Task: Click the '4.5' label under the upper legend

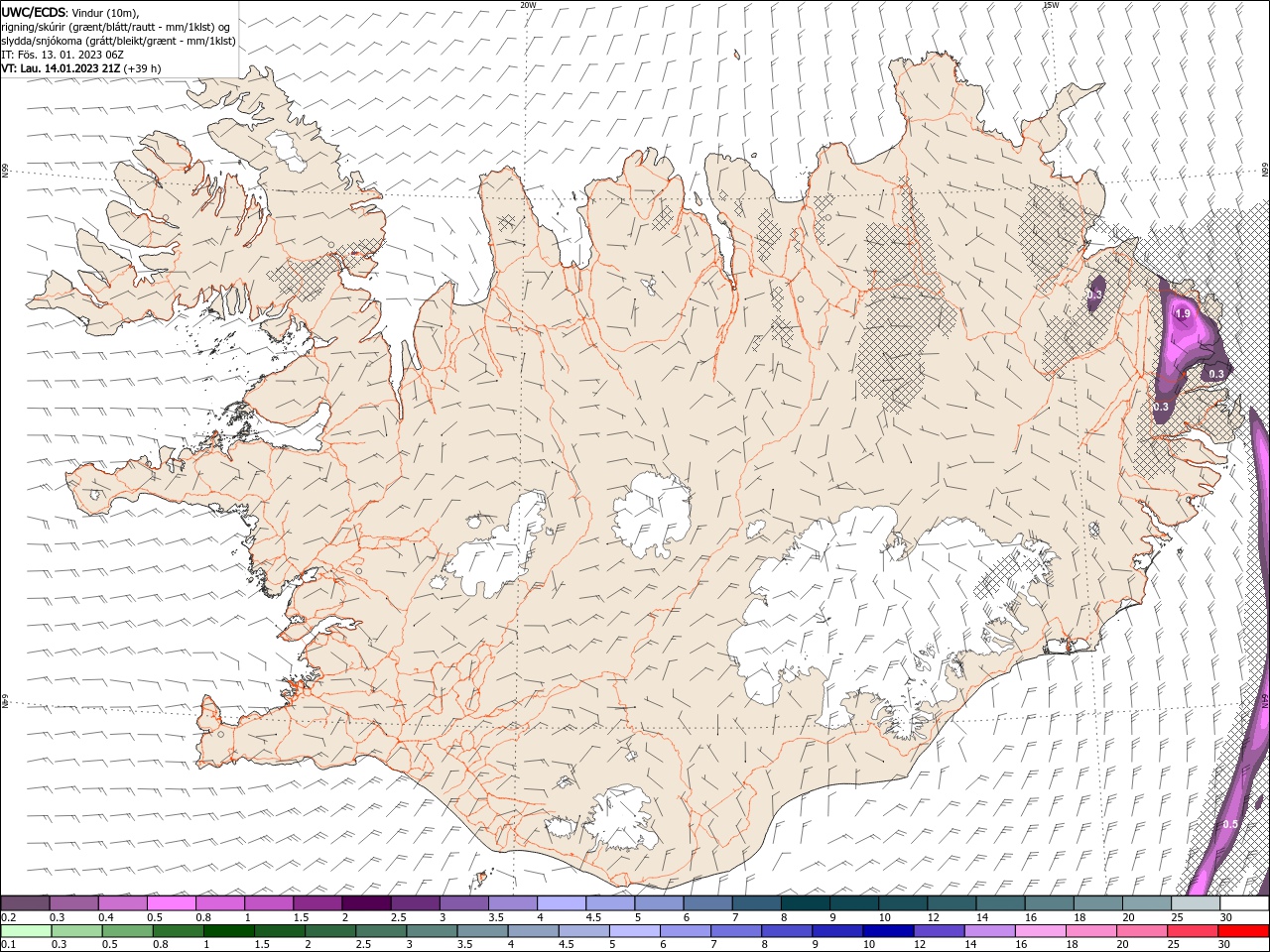Action: (x=593, y=917)
